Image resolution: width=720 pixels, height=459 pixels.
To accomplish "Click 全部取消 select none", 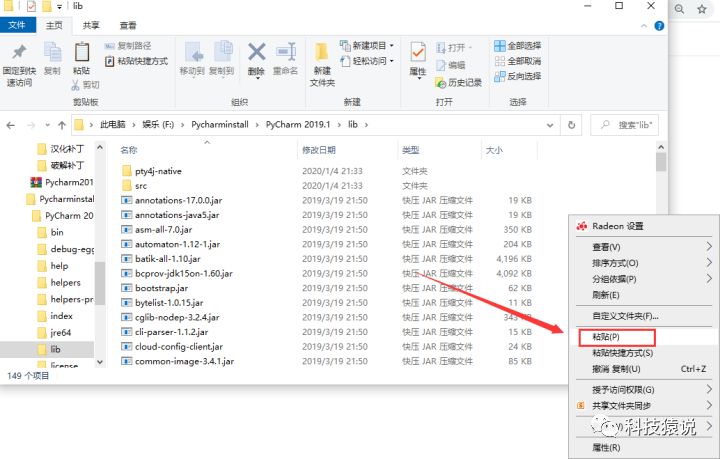I will (518, 61).
